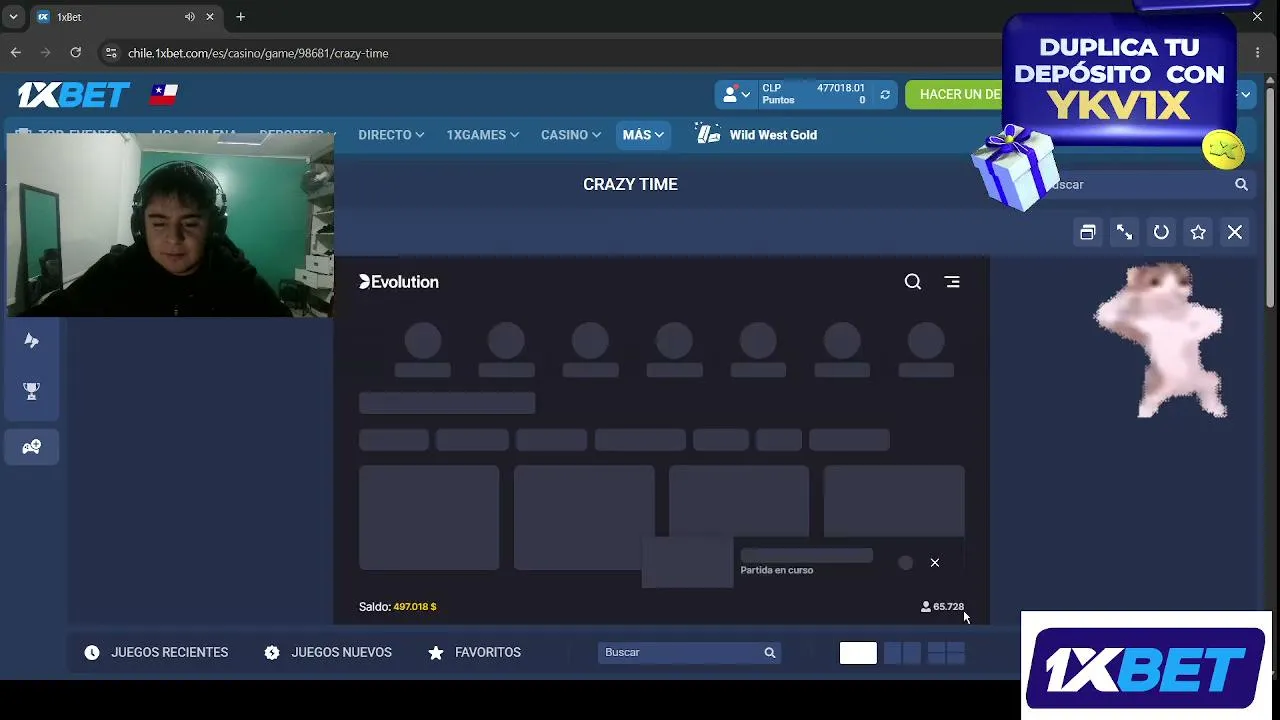Expand the DIRECTO menu
The height and width of the screenshot is (720, 1280).
click(391, 135)
